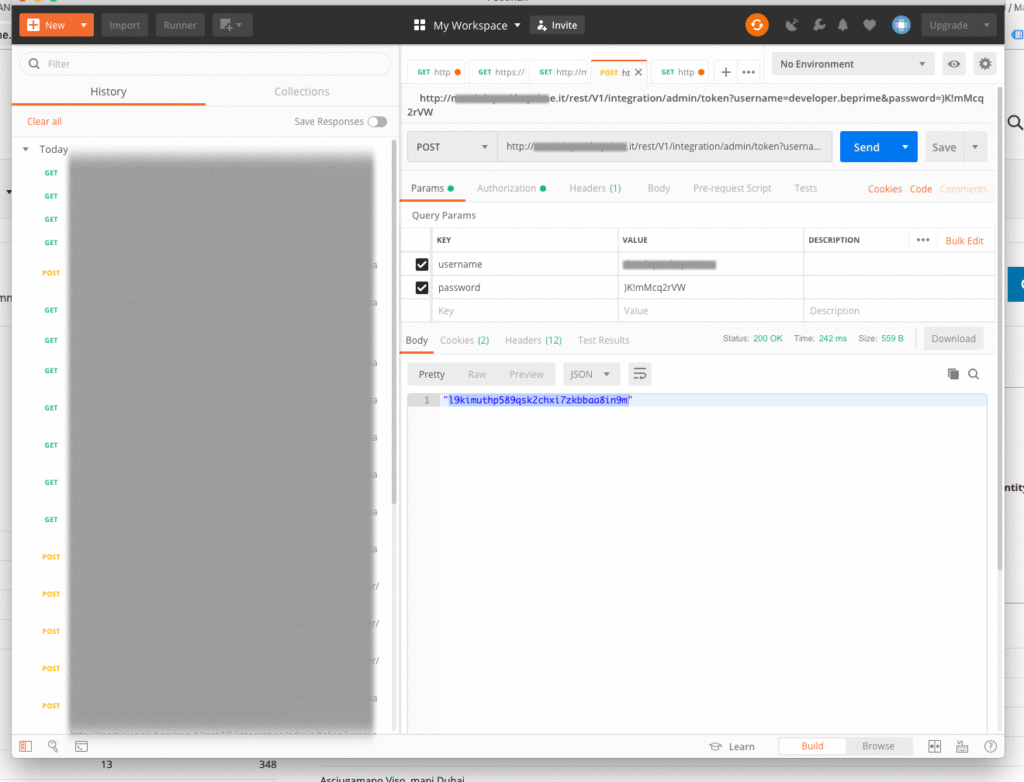The width and height of the screenshot is (1024, 782).
Task: Open new window icon dropdown
Action: point(232,25)
